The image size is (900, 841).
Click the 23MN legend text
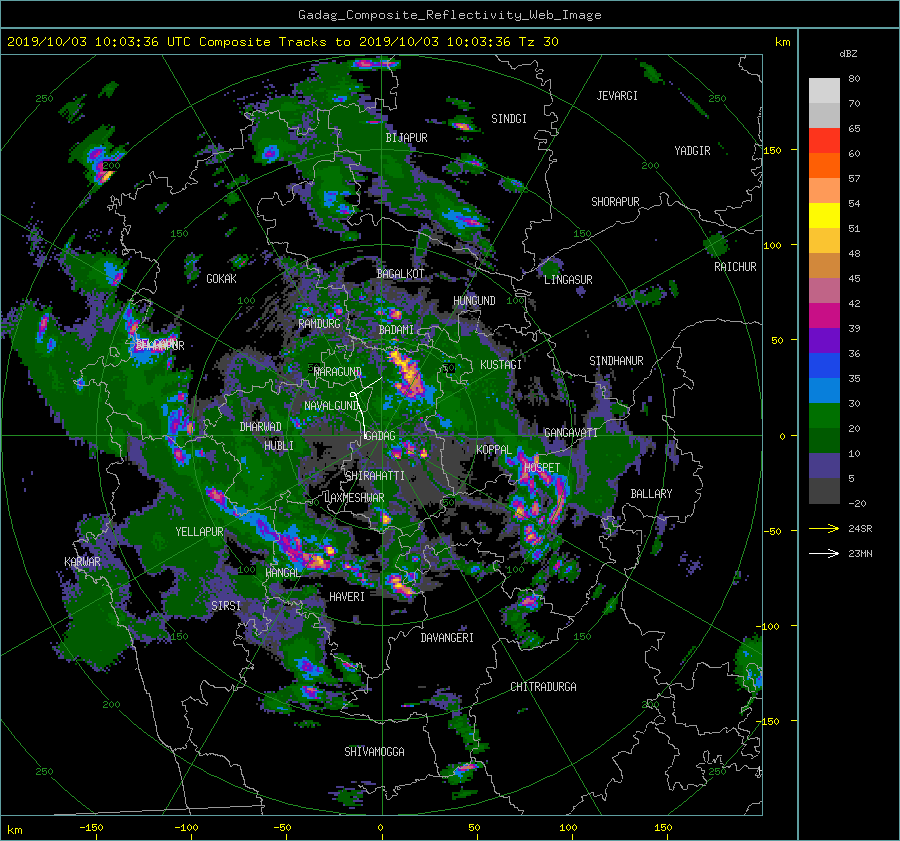860,553
